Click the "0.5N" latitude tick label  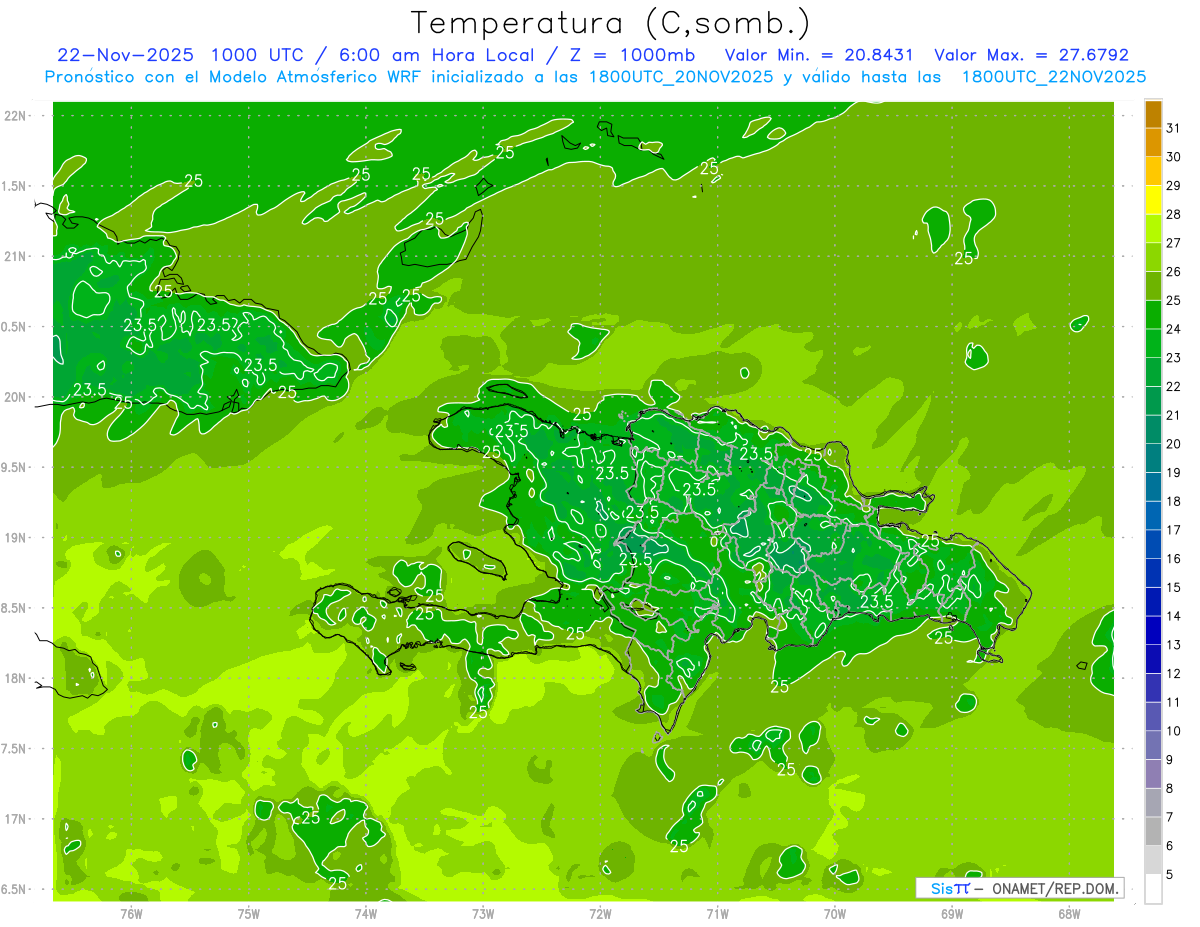(14, 327)
